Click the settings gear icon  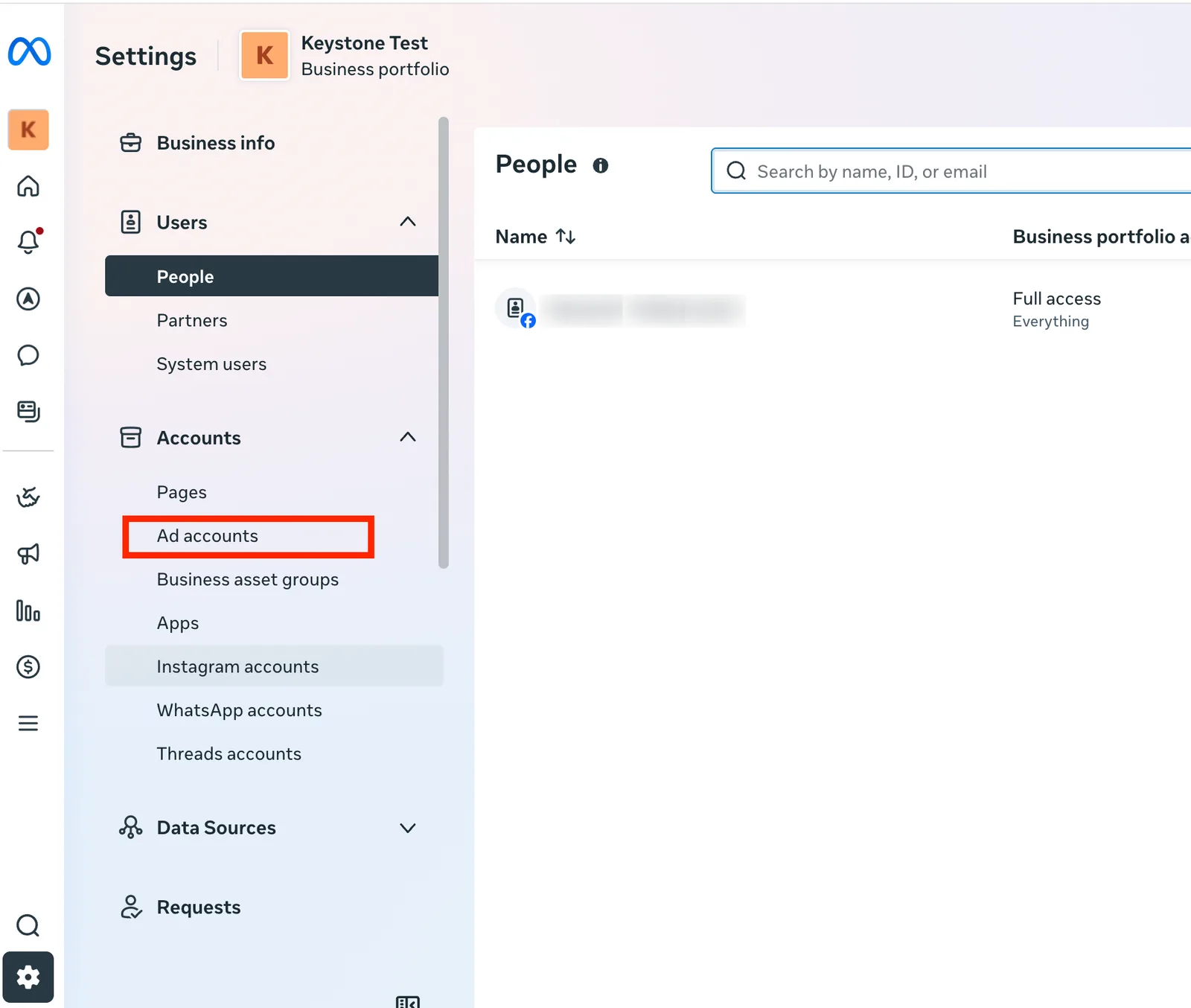[28, 977]
